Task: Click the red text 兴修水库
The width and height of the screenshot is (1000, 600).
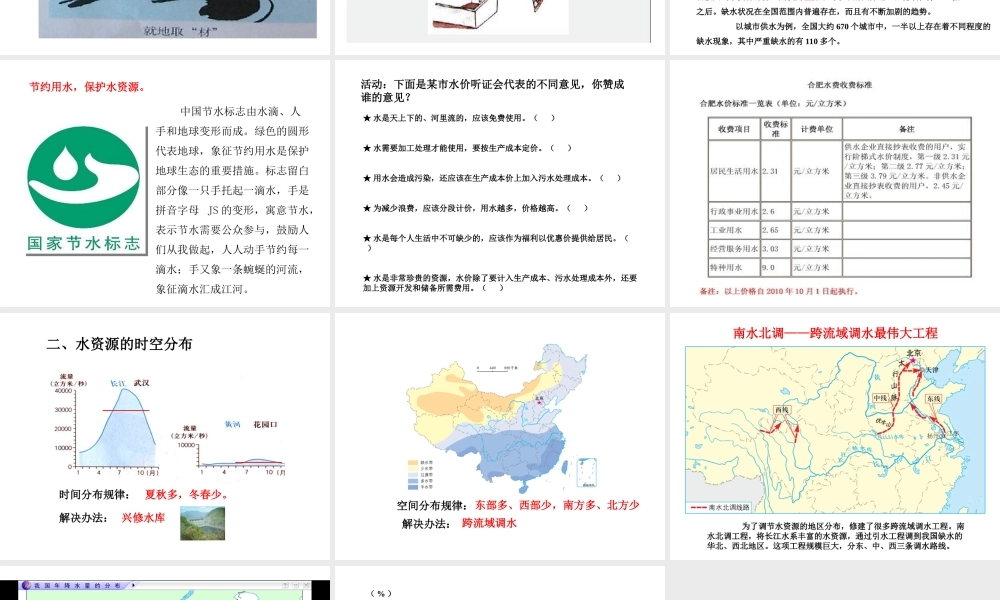Action: 143,518
